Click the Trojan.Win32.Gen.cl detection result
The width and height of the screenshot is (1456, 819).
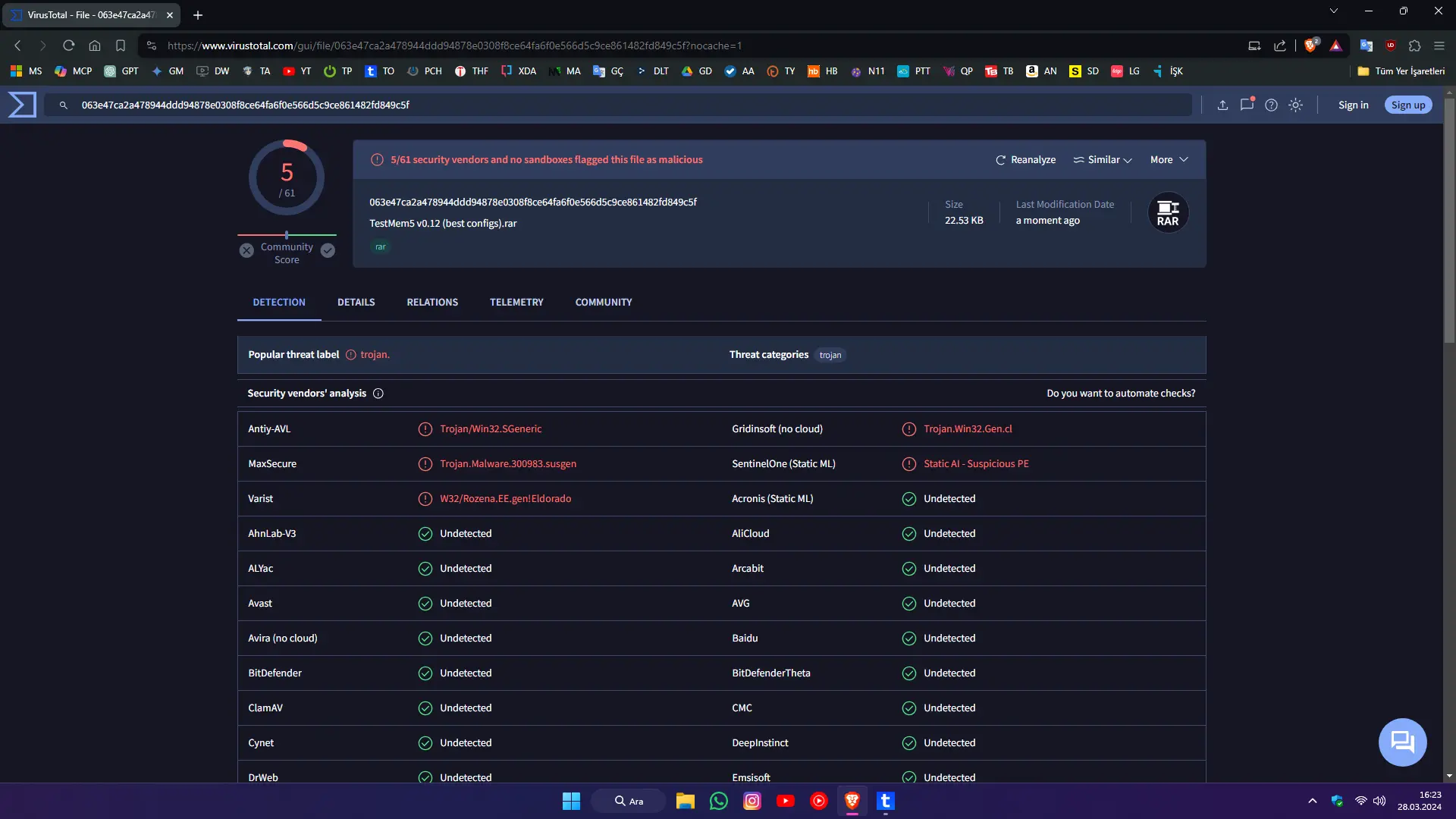pyautogui.click(x=968, y=429)
